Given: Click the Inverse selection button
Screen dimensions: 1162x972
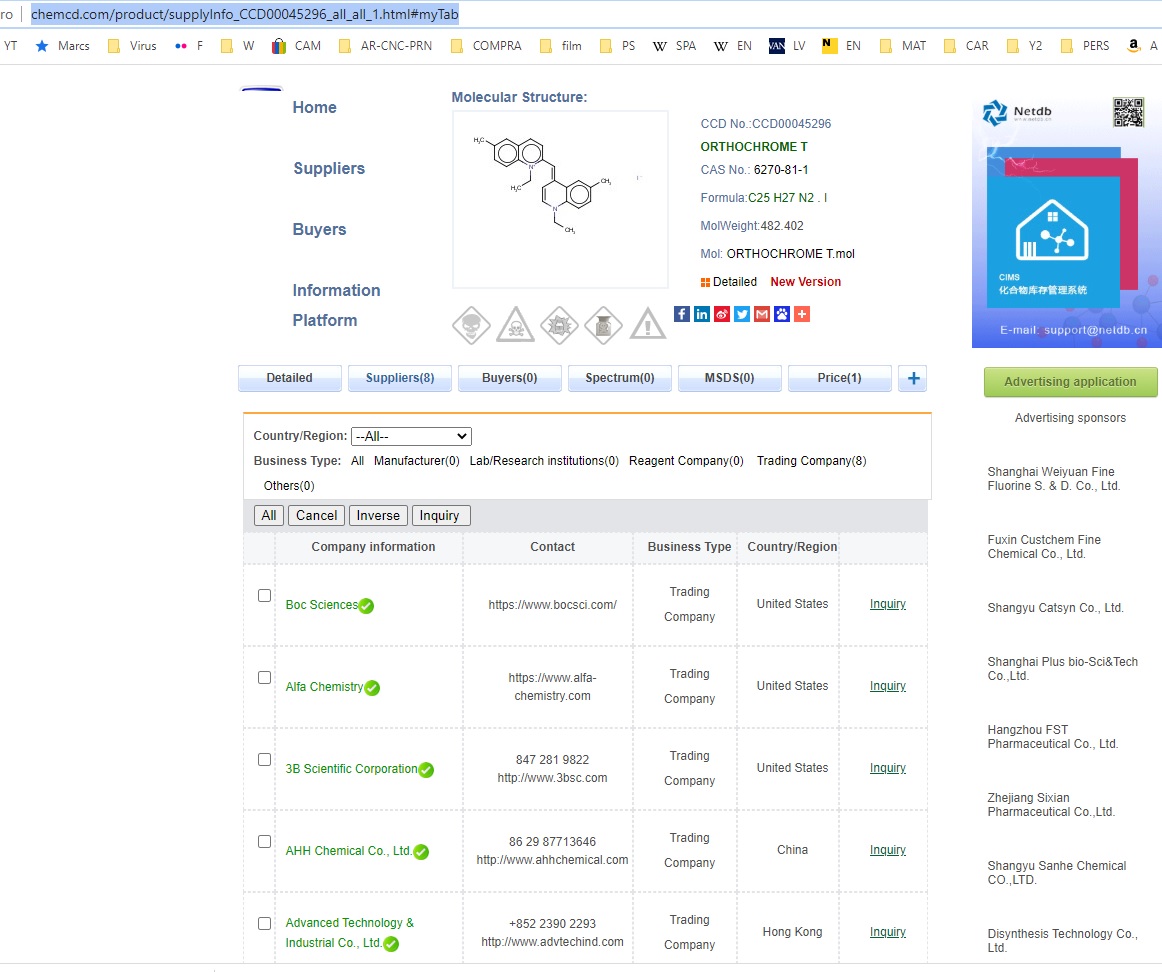Looking at the screenshot, I should (x=378, y=516).
